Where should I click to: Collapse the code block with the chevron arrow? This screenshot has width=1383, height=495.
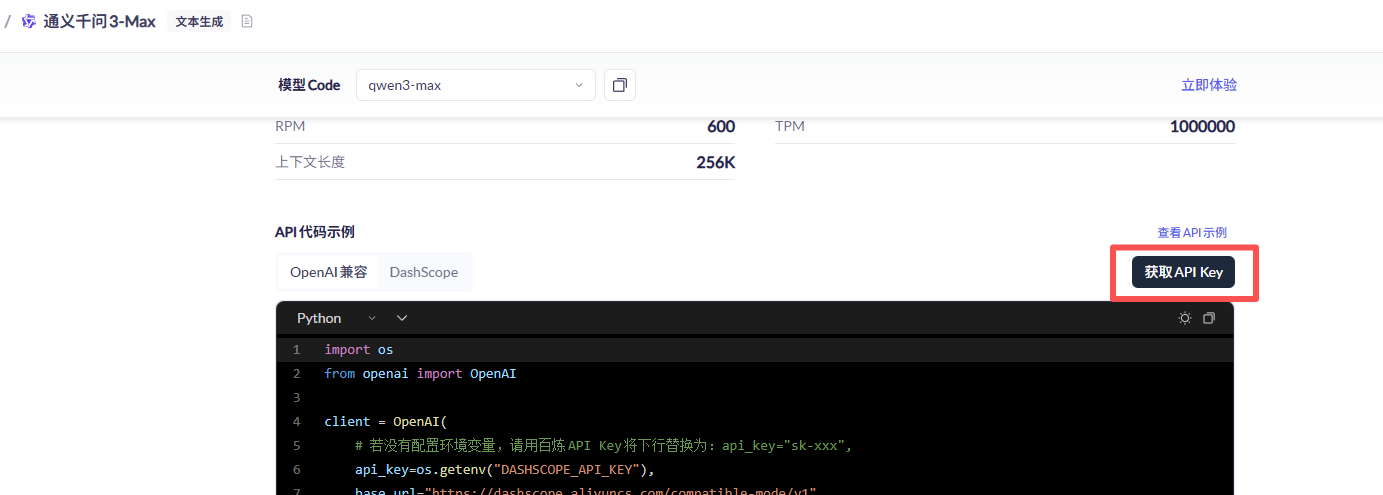click(x=402, y=318)
